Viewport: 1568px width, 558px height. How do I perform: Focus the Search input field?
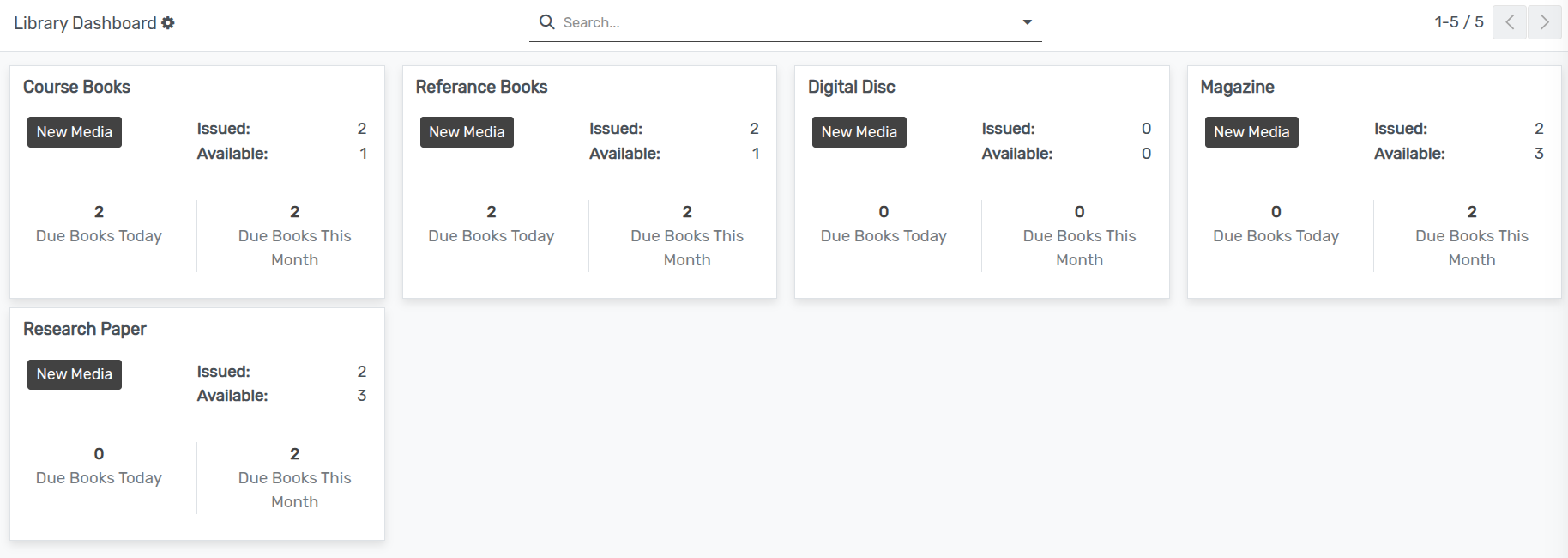785,22
